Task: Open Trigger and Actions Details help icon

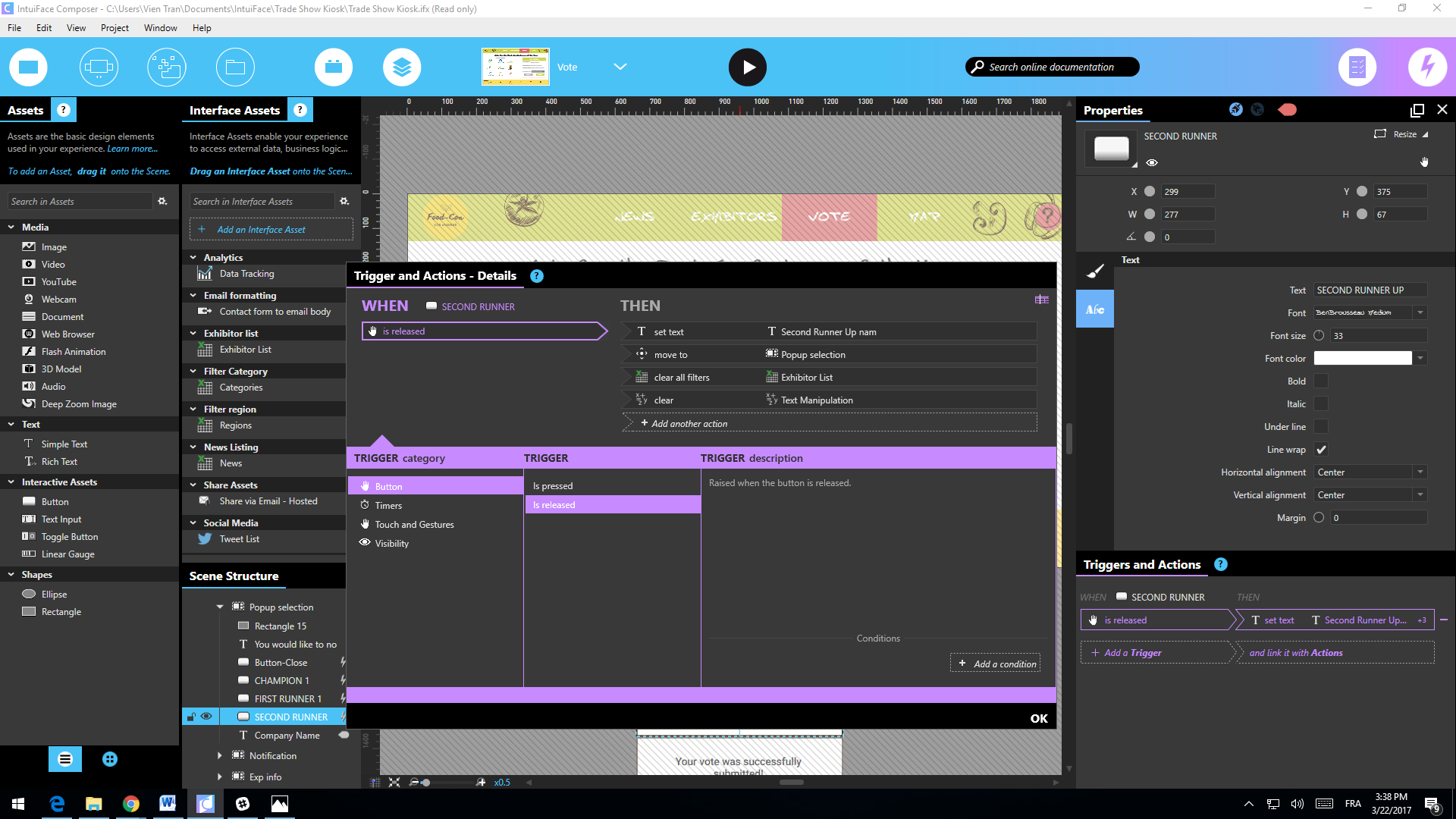Action: click(x=537, y=276)
